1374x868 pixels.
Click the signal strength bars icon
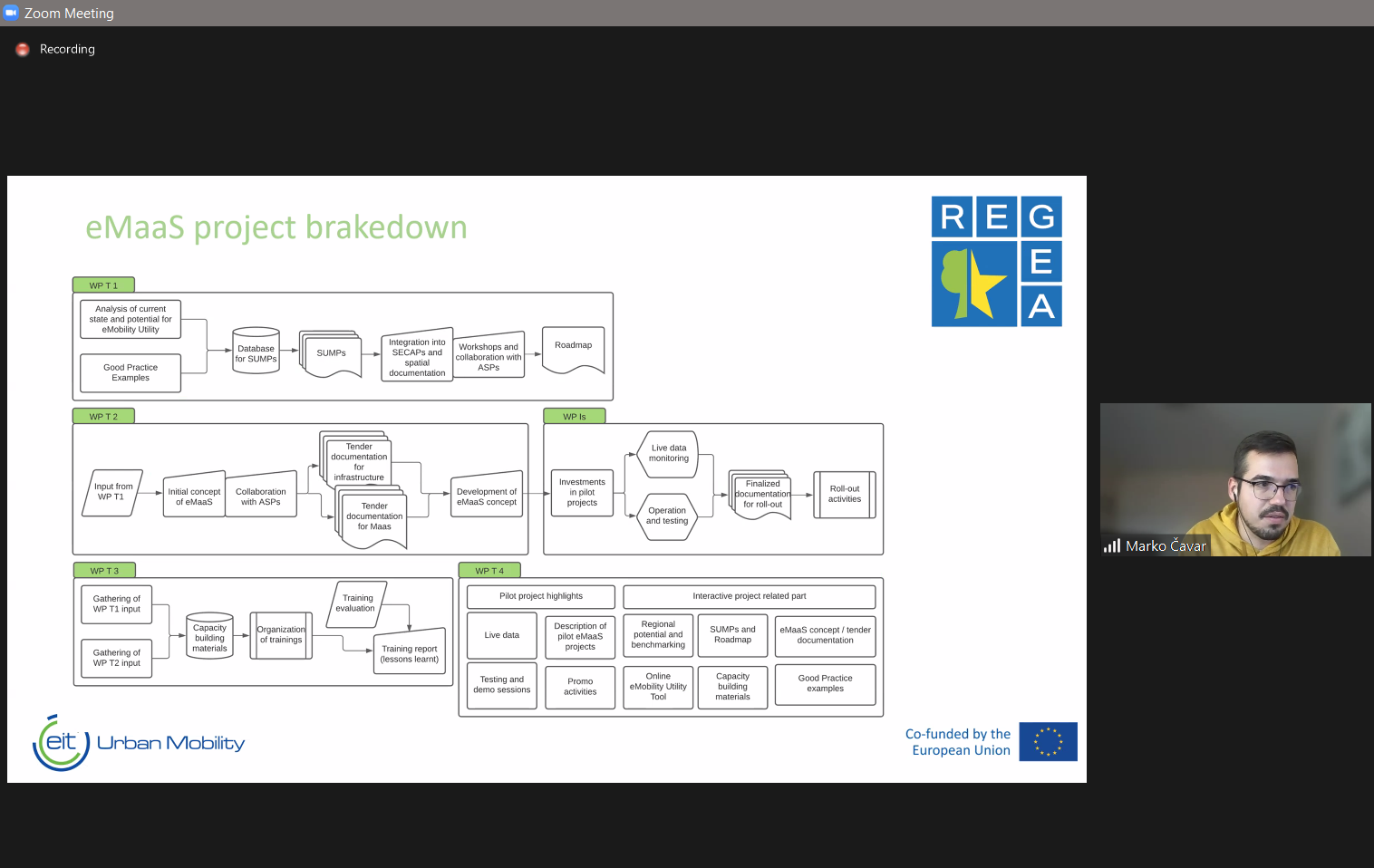coord(1111,545)
